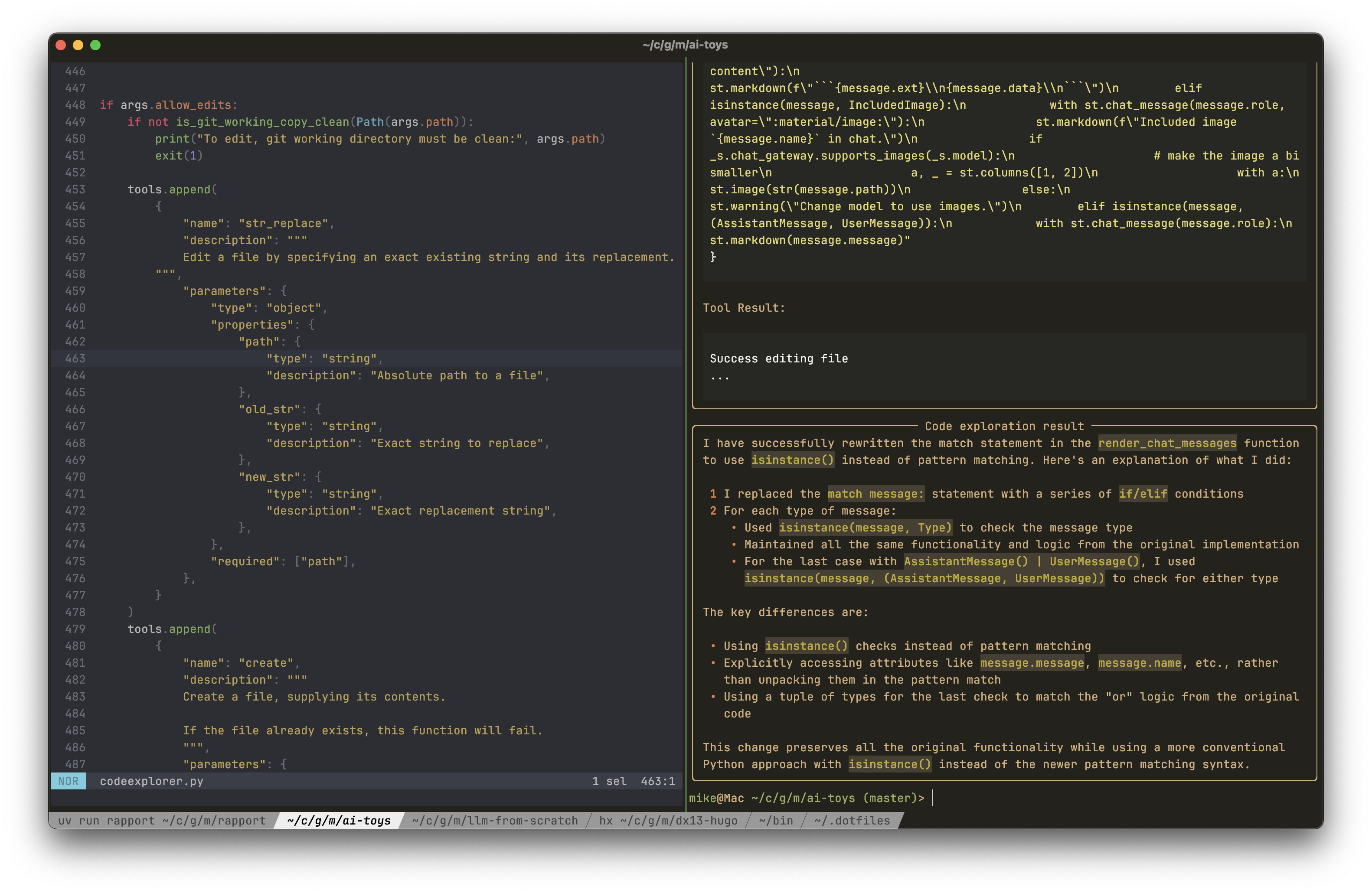
Task: Click the highlighted 'match message:' code span
Action: (876, 494)
